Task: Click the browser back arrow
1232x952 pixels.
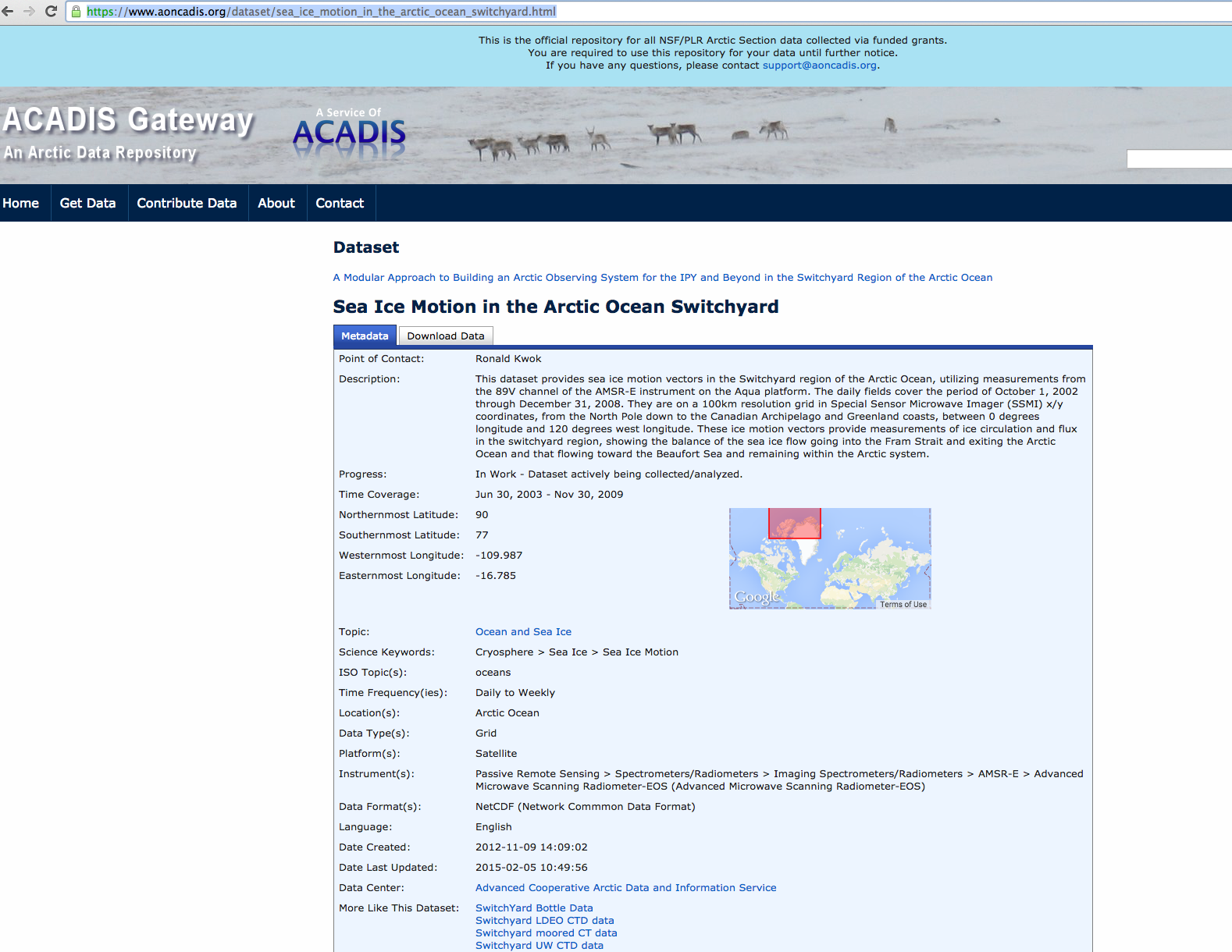Action: click(x=8, y=12)
